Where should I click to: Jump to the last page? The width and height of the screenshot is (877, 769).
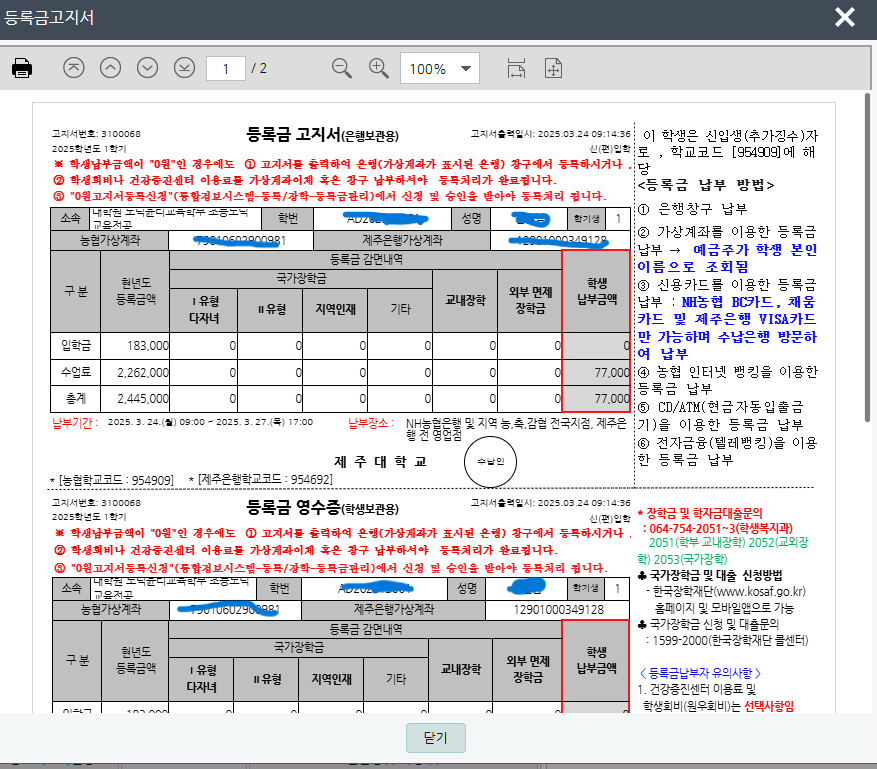[x=183, y=69]
